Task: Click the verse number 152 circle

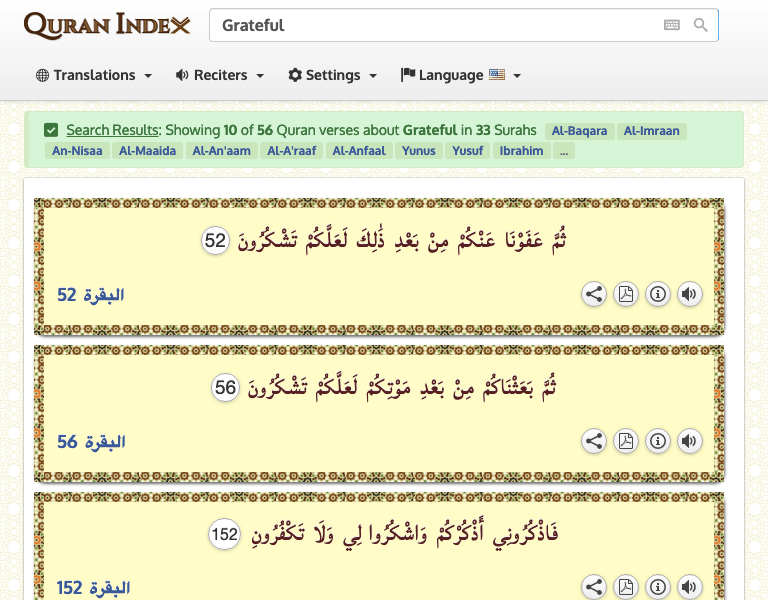Action: pos(224,534)
